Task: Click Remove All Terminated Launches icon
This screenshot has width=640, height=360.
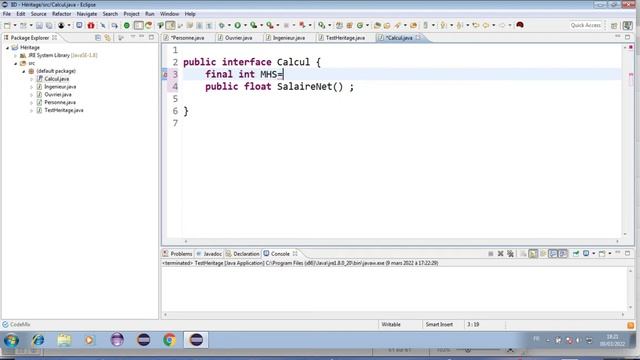Action: 510,253
